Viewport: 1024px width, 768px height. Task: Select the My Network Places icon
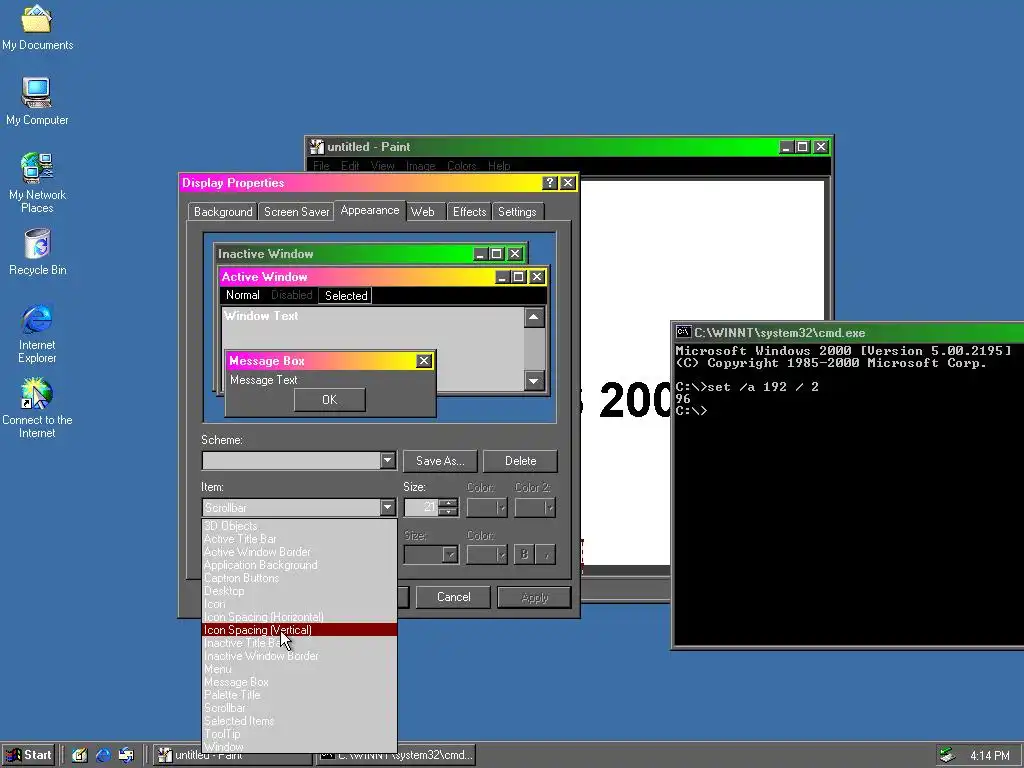(x=37, y=183)
